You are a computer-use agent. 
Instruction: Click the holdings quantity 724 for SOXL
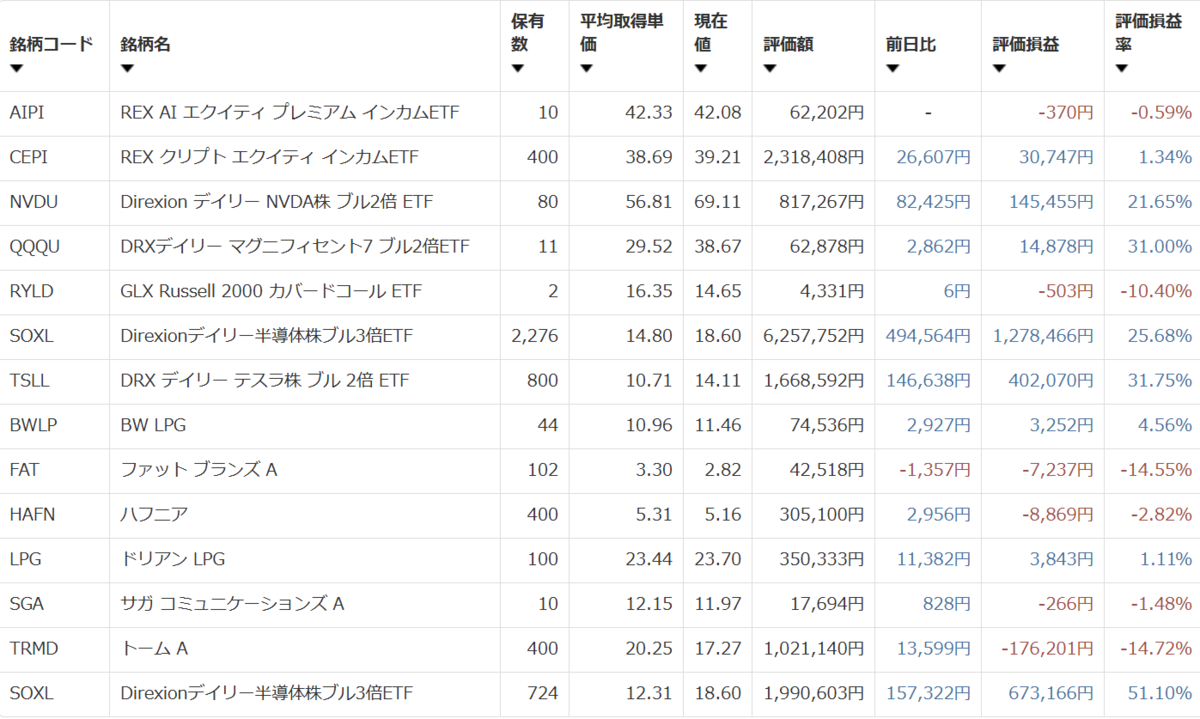pyautogui.click(x=544, y=693)
